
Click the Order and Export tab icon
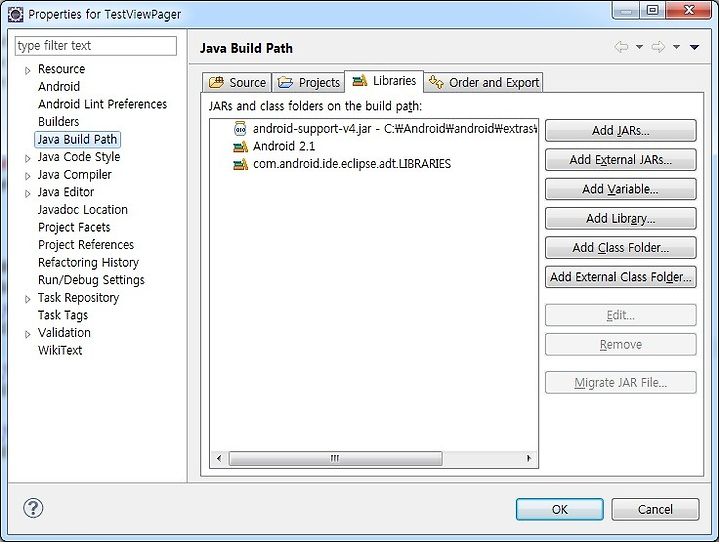436,82
